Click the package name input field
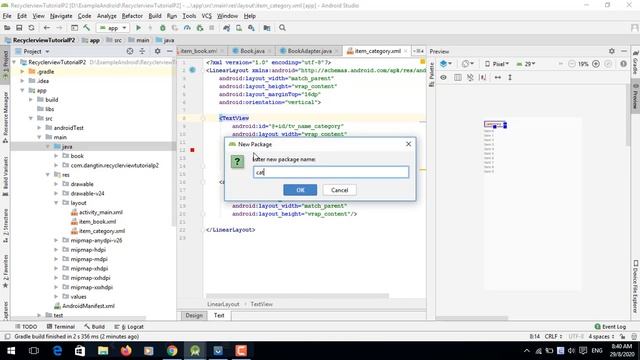 (331, 172)
